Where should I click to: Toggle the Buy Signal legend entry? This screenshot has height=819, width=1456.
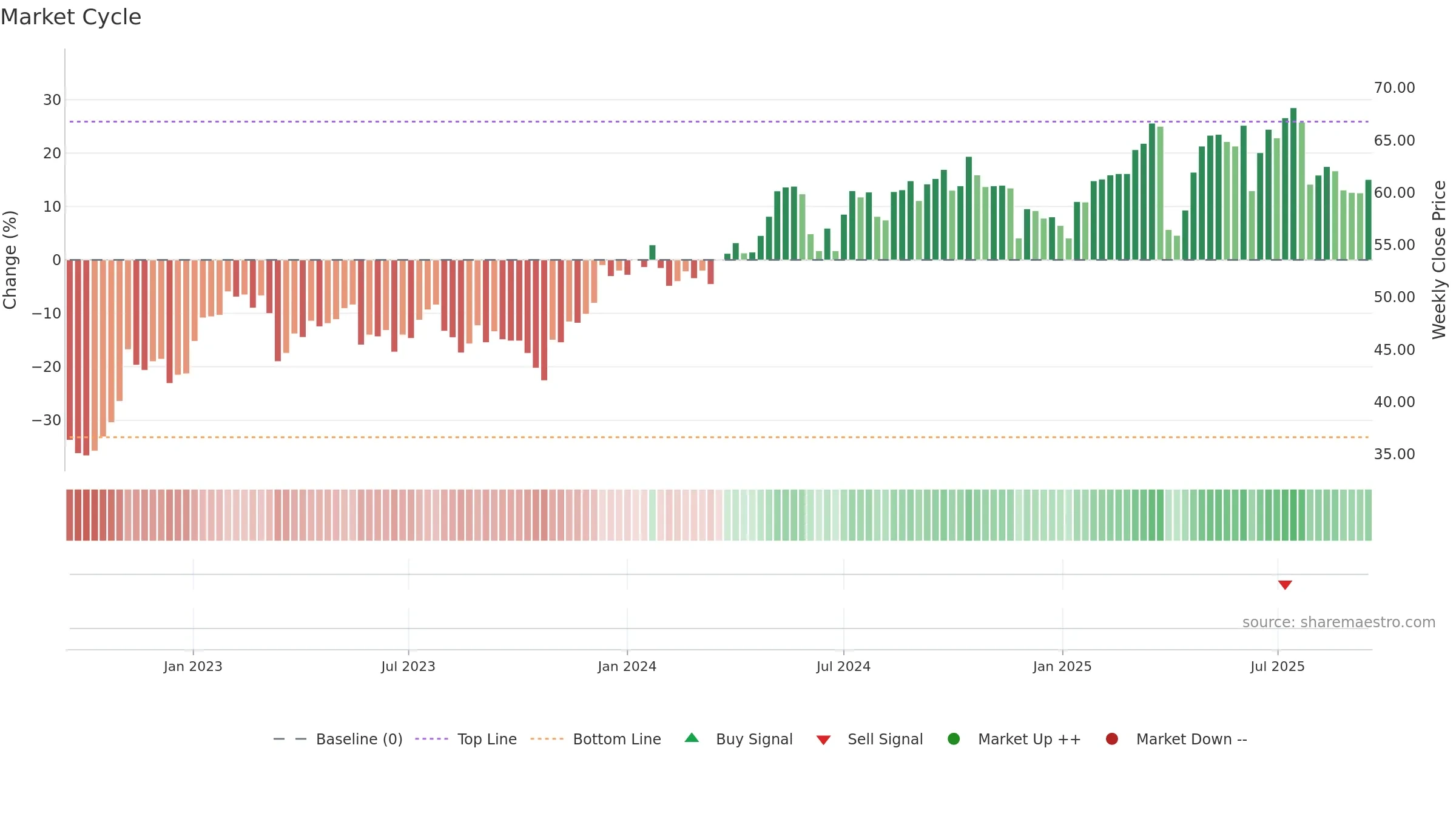pos(738,739)
